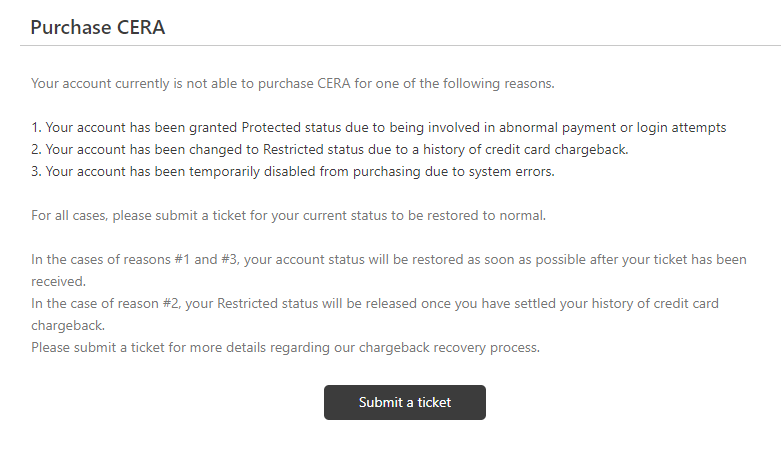Click the standalone 'chargeback.' line

click(68, 325)
